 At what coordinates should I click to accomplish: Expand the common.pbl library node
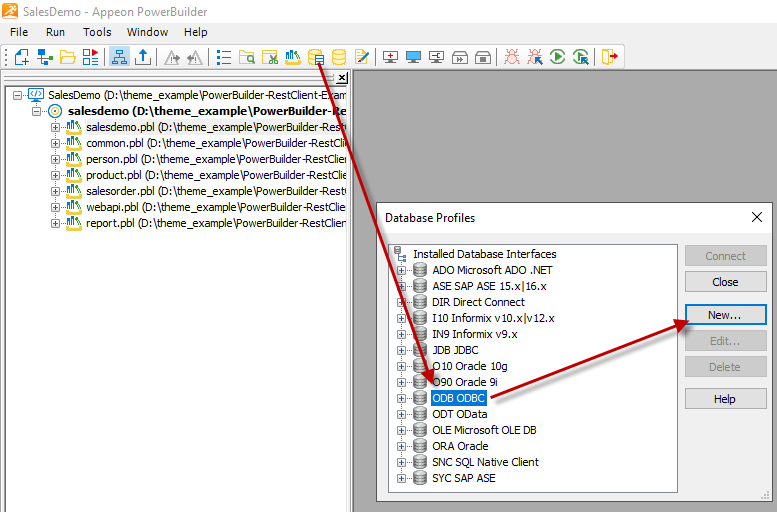[x=55, y=143]
